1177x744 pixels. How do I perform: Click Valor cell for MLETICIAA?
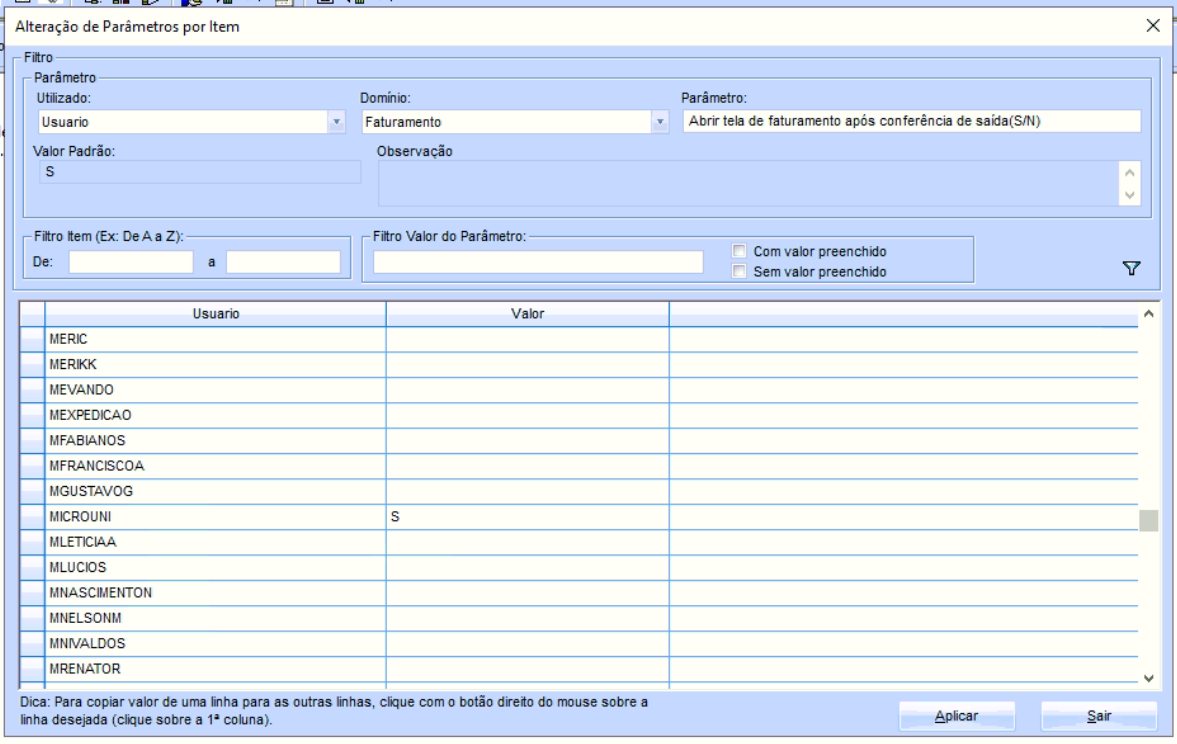pyautogui.click(x=528, y=542)
